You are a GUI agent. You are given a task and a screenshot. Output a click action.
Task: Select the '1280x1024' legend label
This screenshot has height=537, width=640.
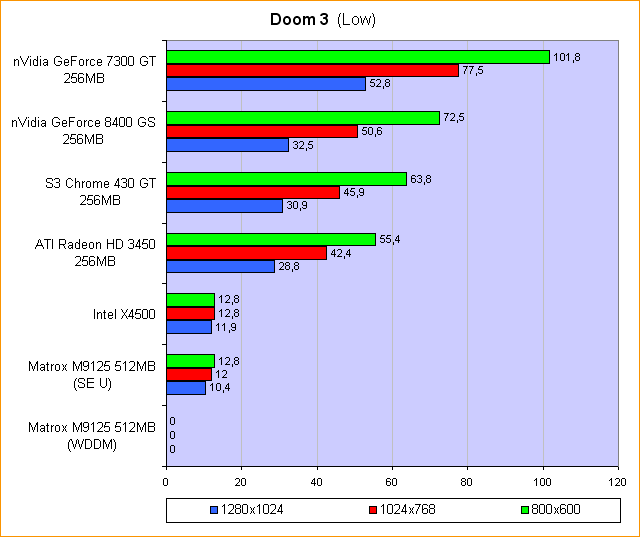(252, 510)
